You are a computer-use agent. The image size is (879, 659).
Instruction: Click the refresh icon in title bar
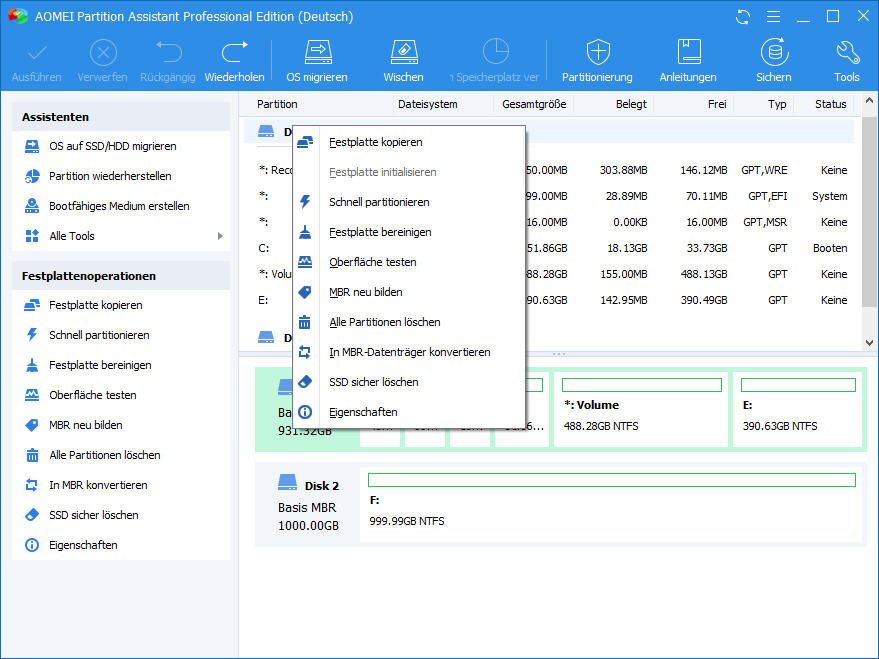(x=742, y=17)
